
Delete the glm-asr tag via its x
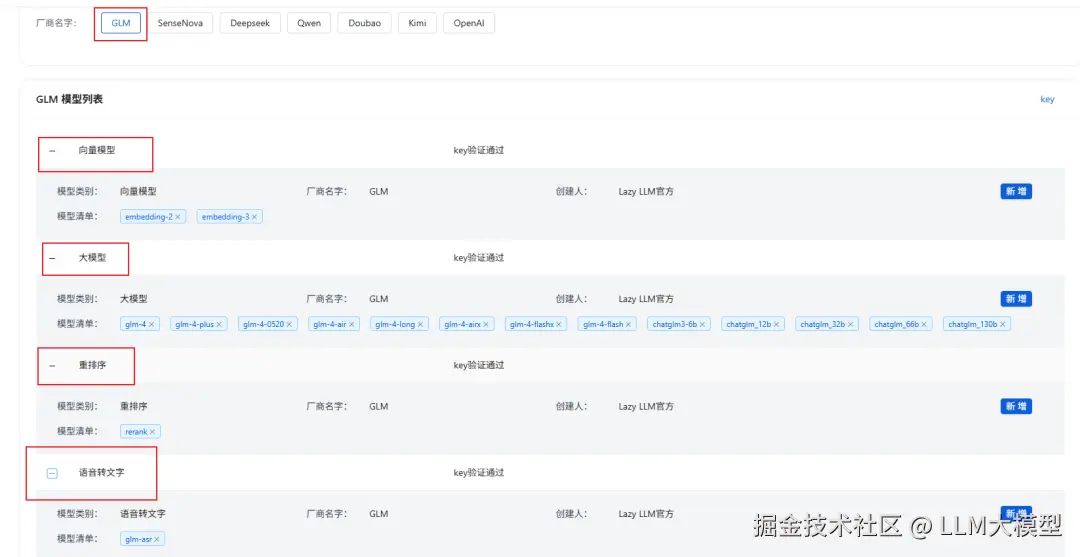(x=156, y=539)
